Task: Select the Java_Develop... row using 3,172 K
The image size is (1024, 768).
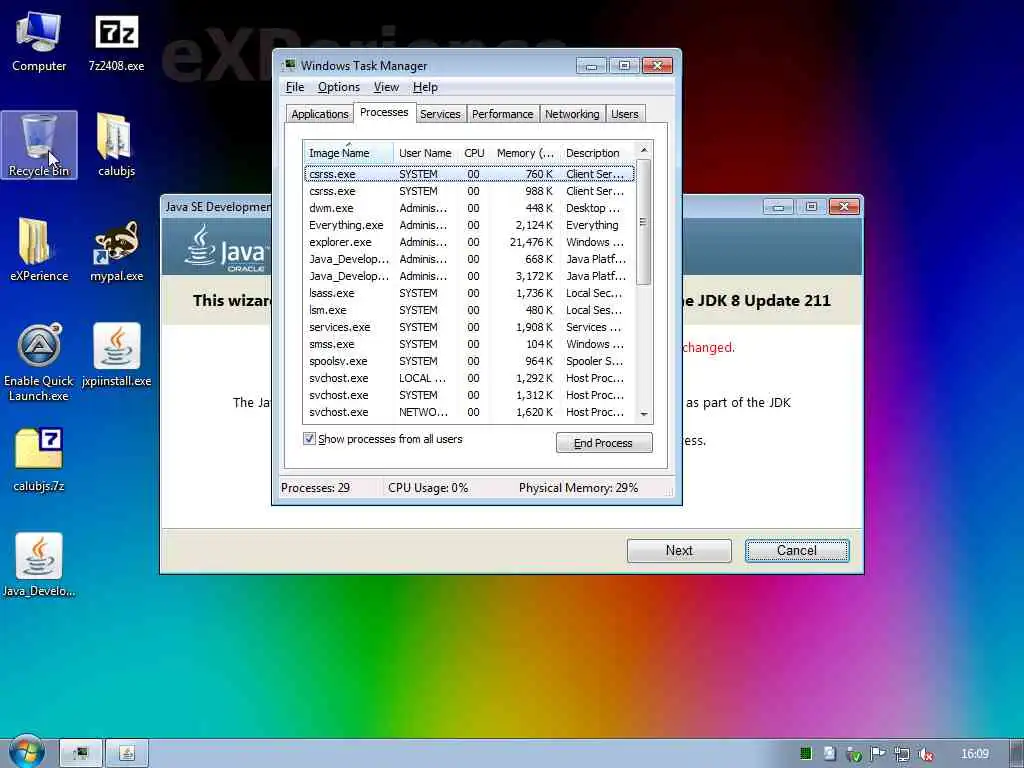Action: click(x=469, y=276)
